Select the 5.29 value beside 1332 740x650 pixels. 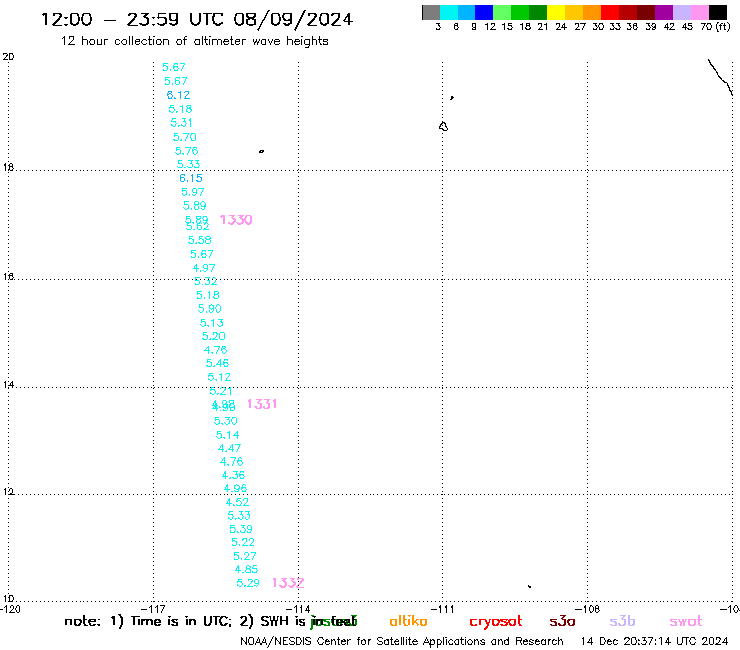tap(248, 583)
